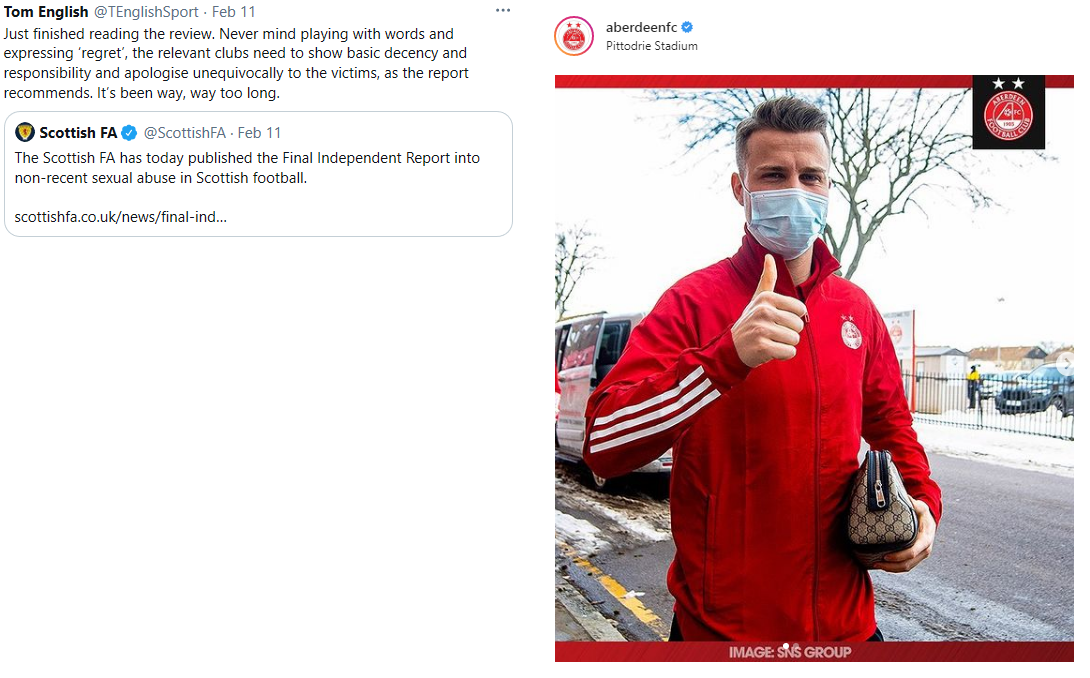Open the @ScottishFA handle in quoted tweet
Screen dimensions: 1090x678
click(184, 133)
